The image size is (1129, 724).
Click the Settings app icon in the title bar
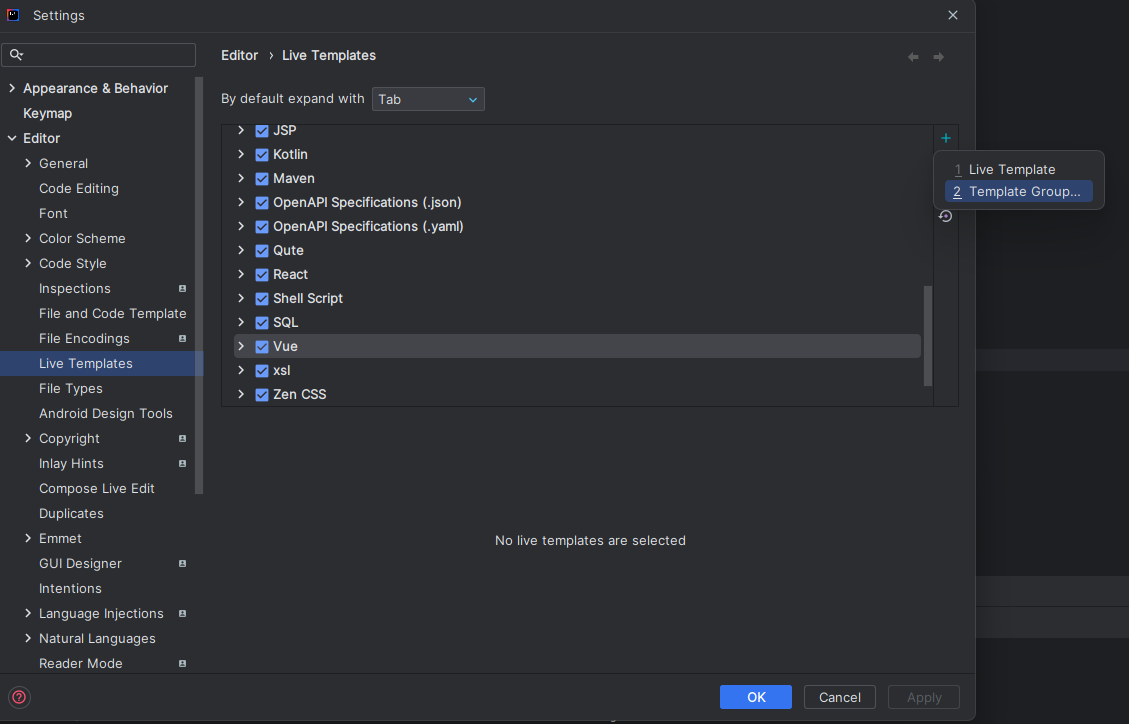pyautogui.click(x=12, y=15)
